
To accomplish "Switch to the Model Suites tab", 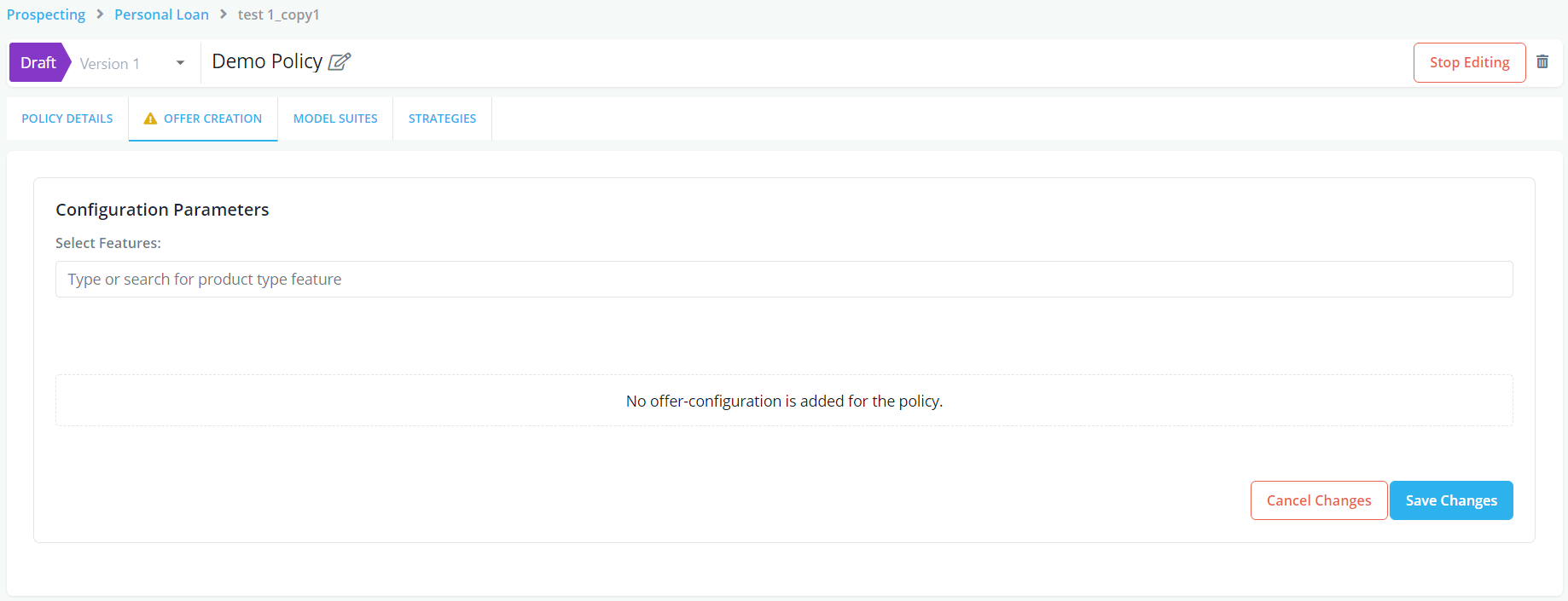I will 335,118.
